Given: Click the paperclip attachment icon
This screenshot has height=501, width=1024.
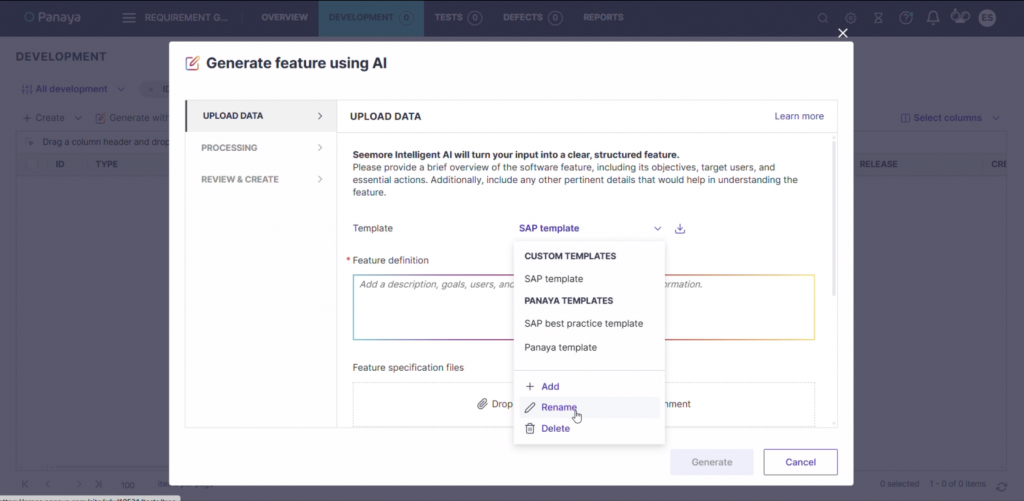Looking at the screenshot, I should pos(482,404).
